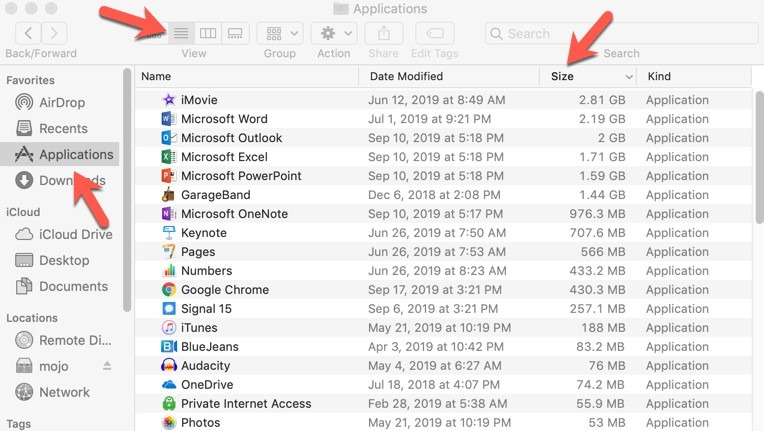Open Desktop in the sidebar

[x=52, y=260]
